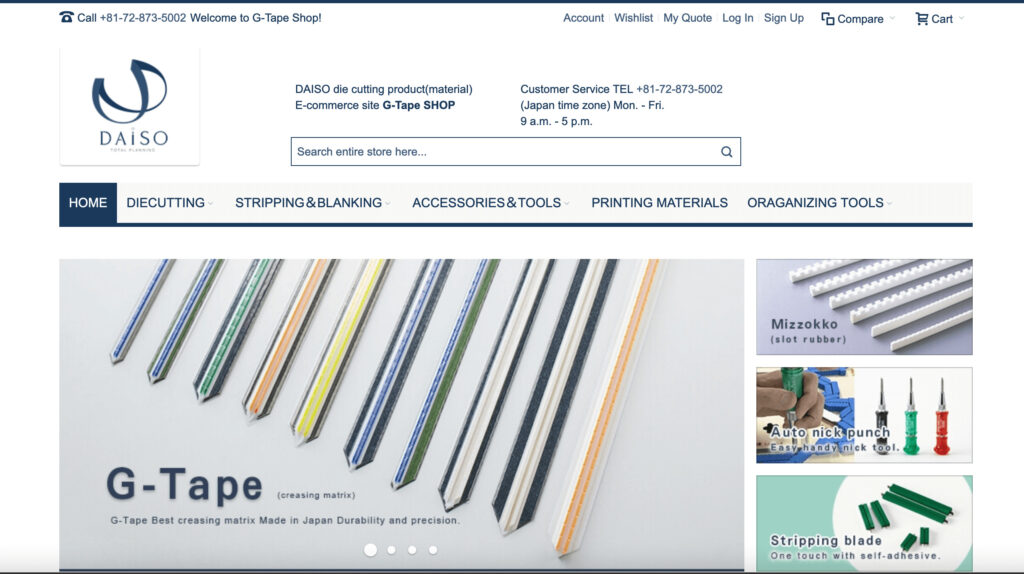Open the STRIPPING&BLANKING menu item
The image size is (1024, 574).
click(308, 203)
